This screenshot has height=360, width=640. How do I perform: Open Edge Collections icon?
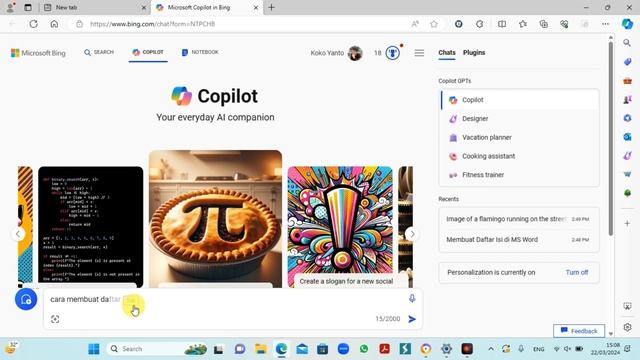pos(544,24)
